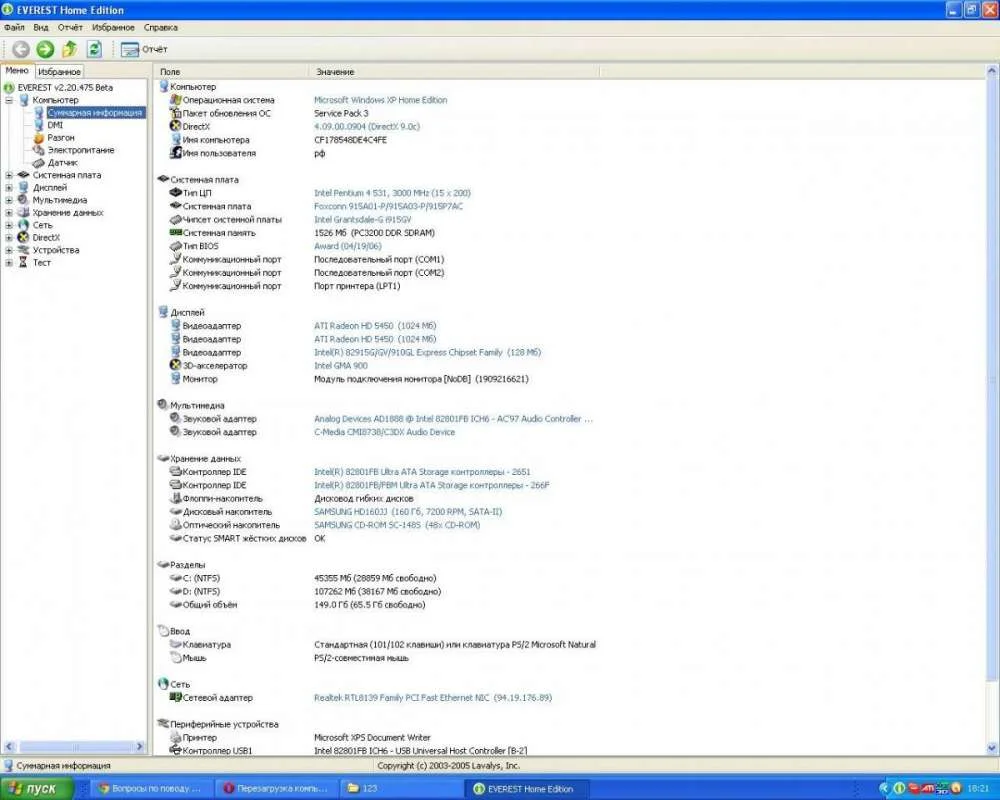The width and height of the screenshot is (1000, 800).
Task: Click the Электропитание power icon in tree
Action: point(39,150)
